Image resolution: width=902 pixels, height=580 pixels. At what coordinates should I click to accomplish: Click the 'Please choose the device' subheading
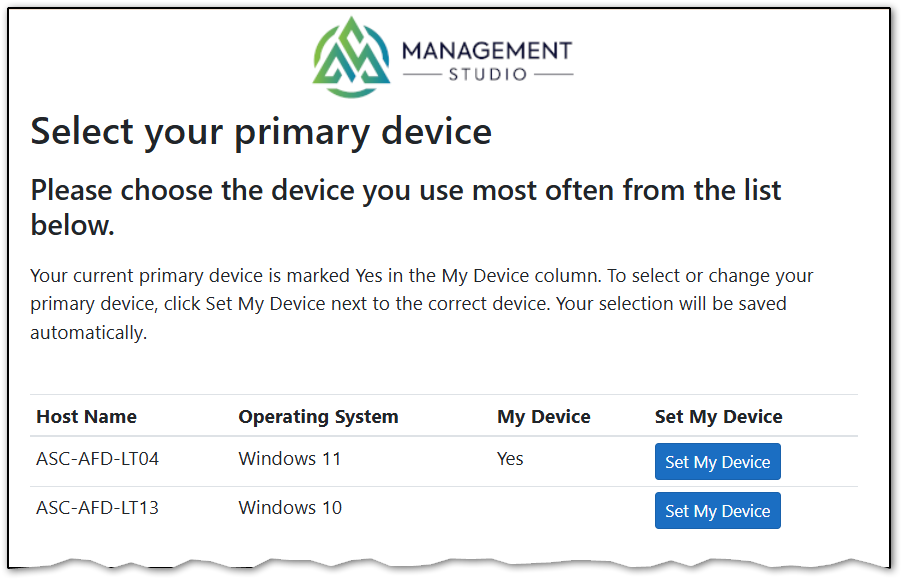pyautogui.click(x=406, y=207)
